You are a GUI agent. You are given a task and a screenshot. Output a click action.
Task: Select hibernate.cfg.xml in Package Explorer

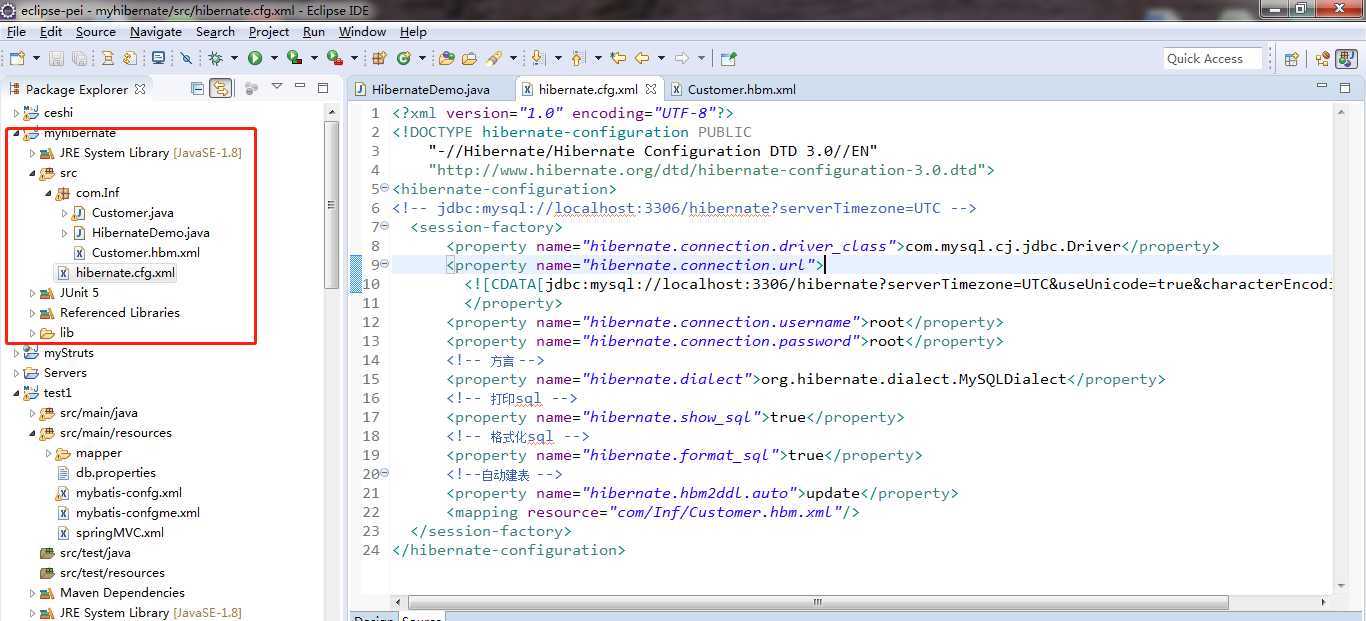[125, 273]
